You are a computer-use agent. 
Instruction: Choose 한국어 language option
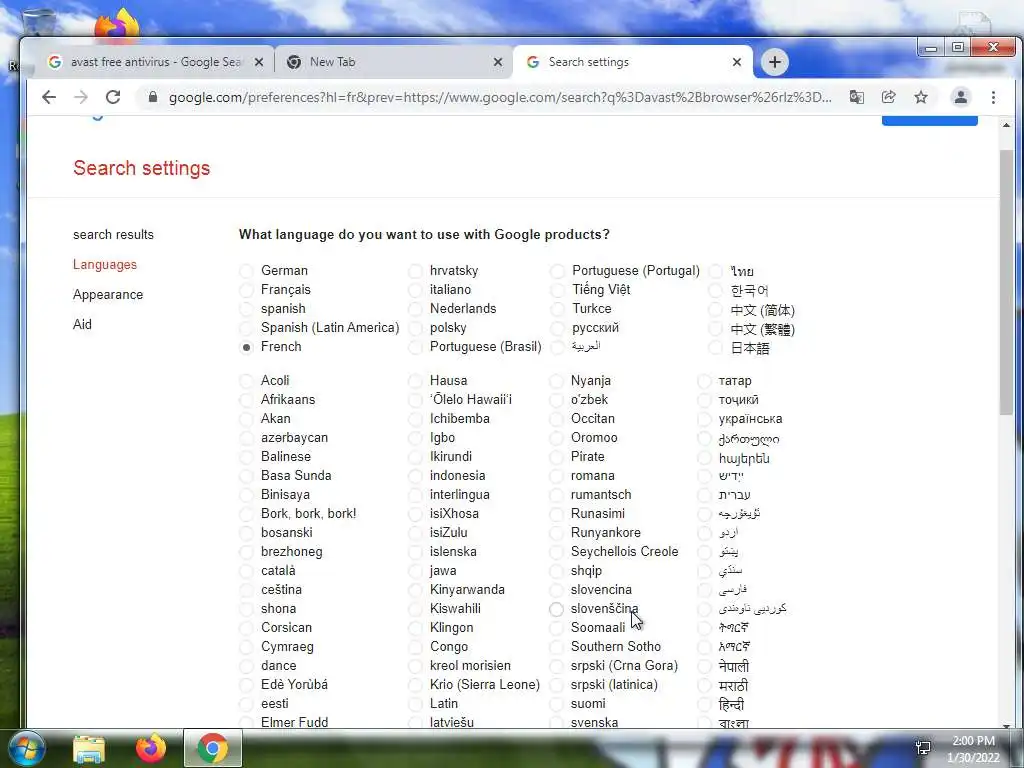tap(716, 291)
